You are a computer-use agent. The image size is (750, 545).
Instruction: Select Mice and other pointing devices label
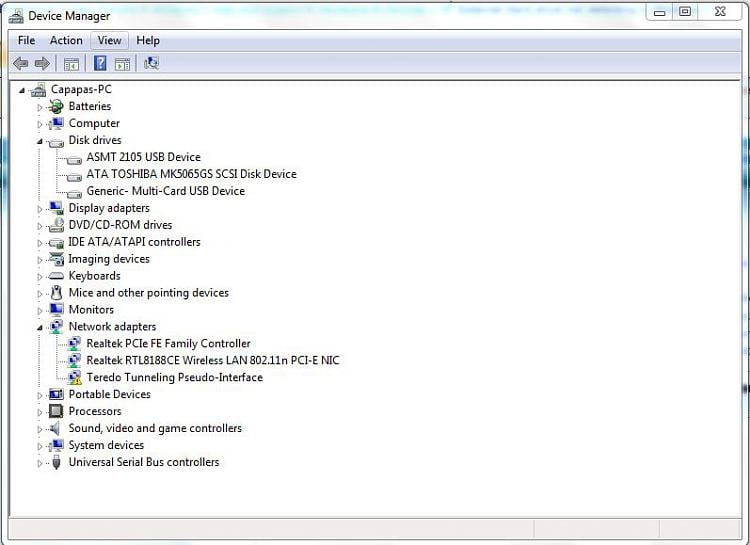point(149,293)
